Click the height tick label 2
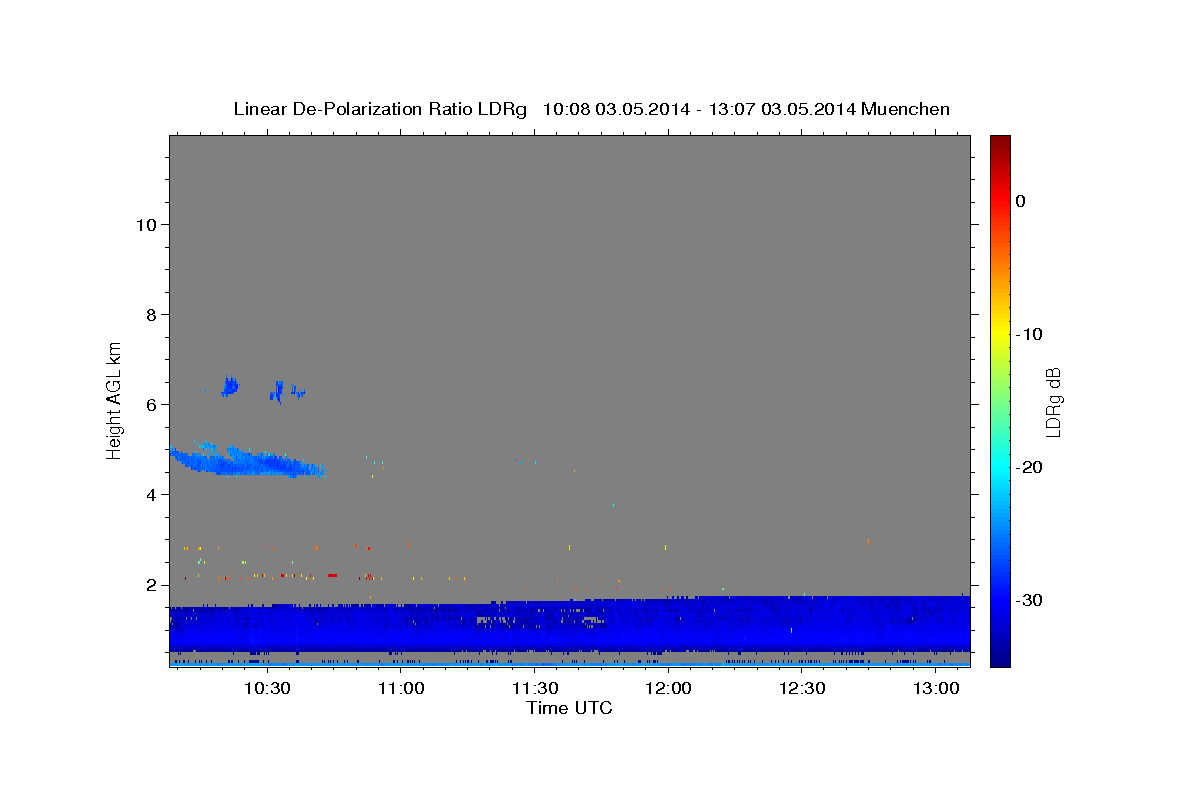 coord(150,585)
